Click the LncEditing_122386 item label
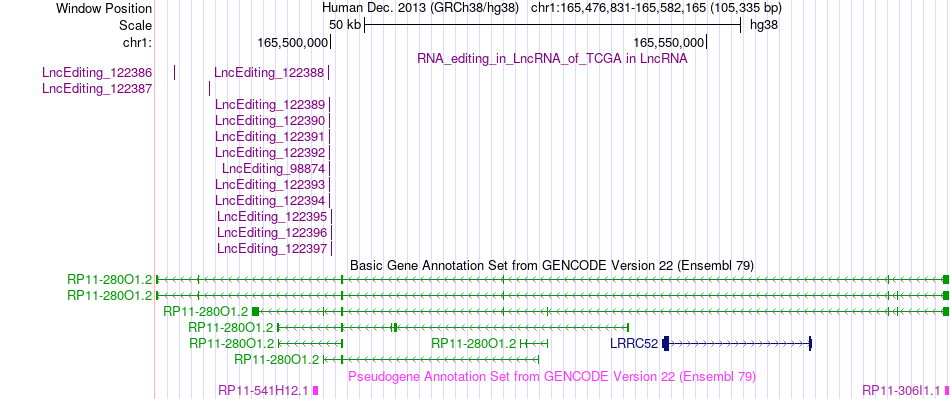 click(97, 73)
